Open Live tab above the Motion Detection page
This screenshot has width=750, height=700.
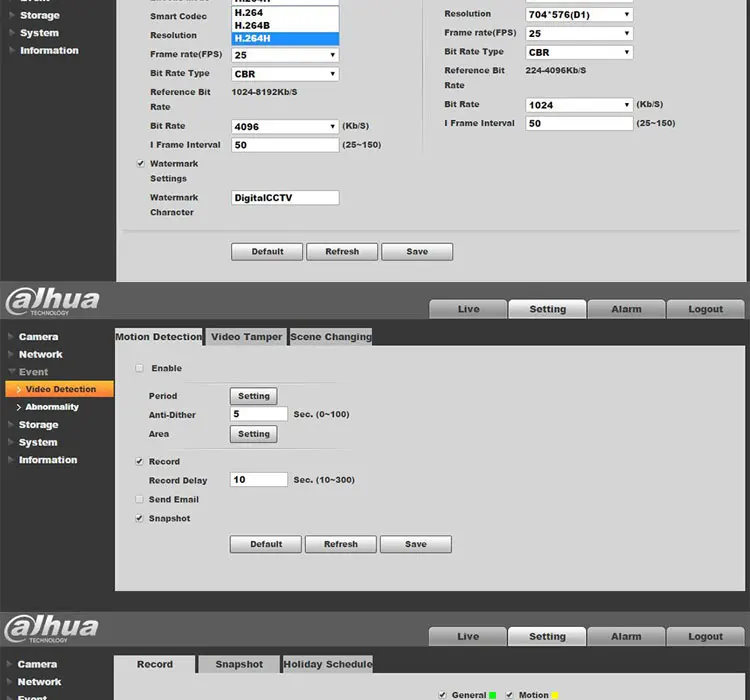468,309
